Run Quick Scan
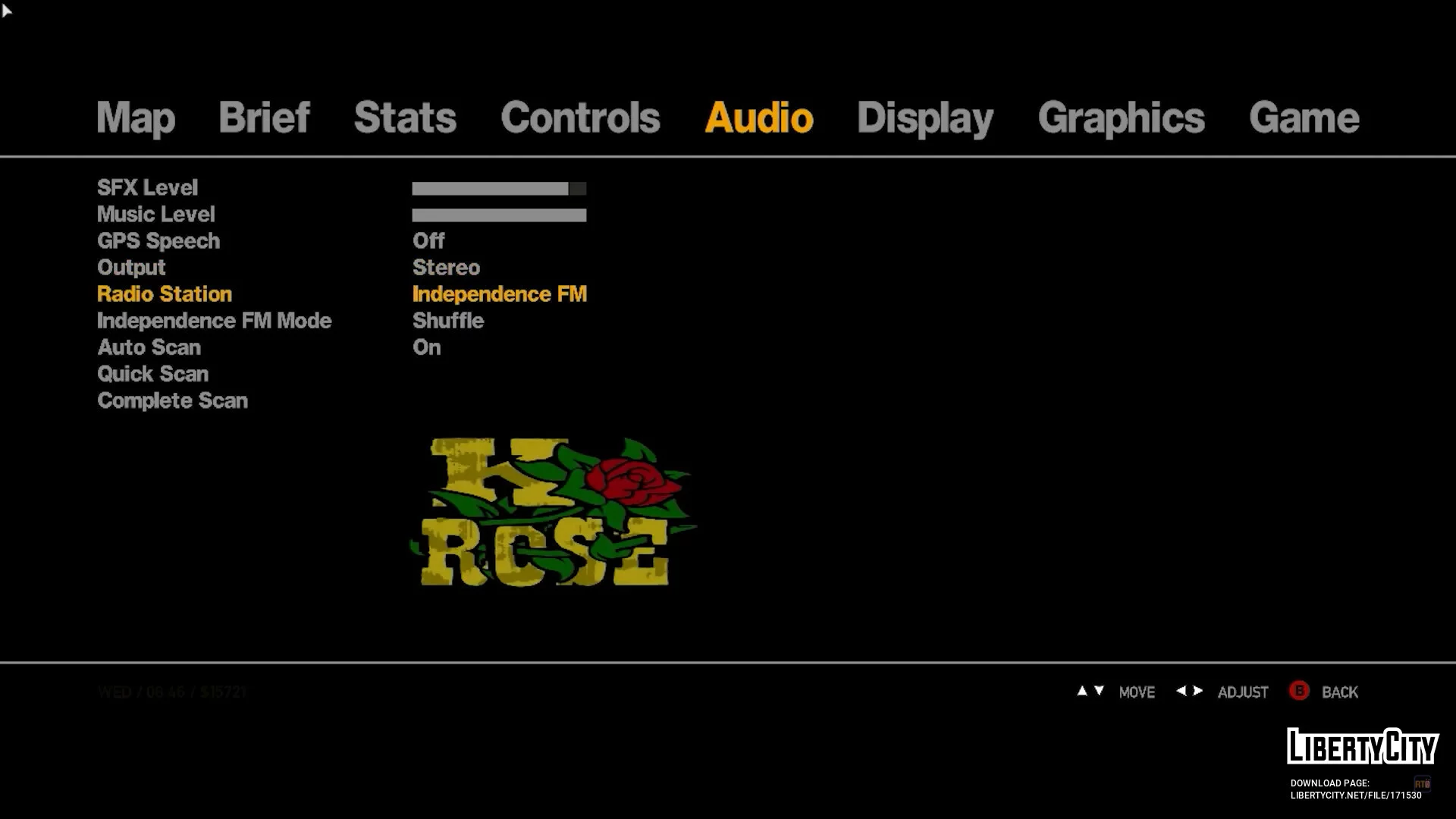 tap(153, 374)
